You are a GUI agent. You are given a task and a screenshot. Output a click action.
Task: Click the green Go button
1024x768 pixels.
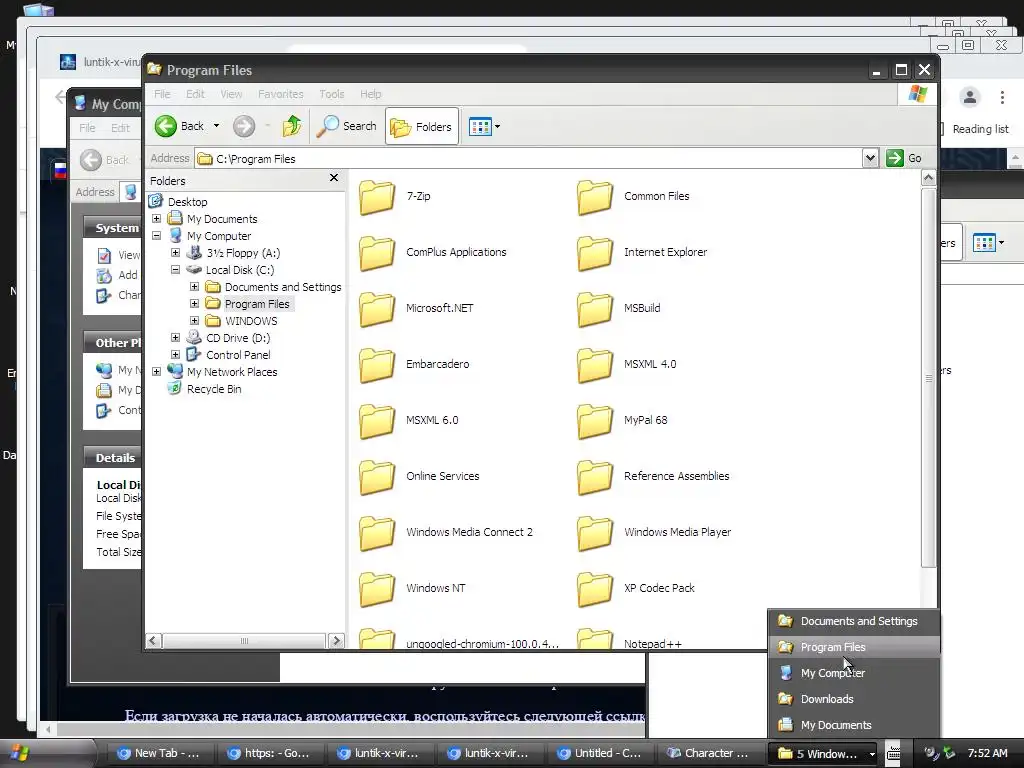coord(904,158)
